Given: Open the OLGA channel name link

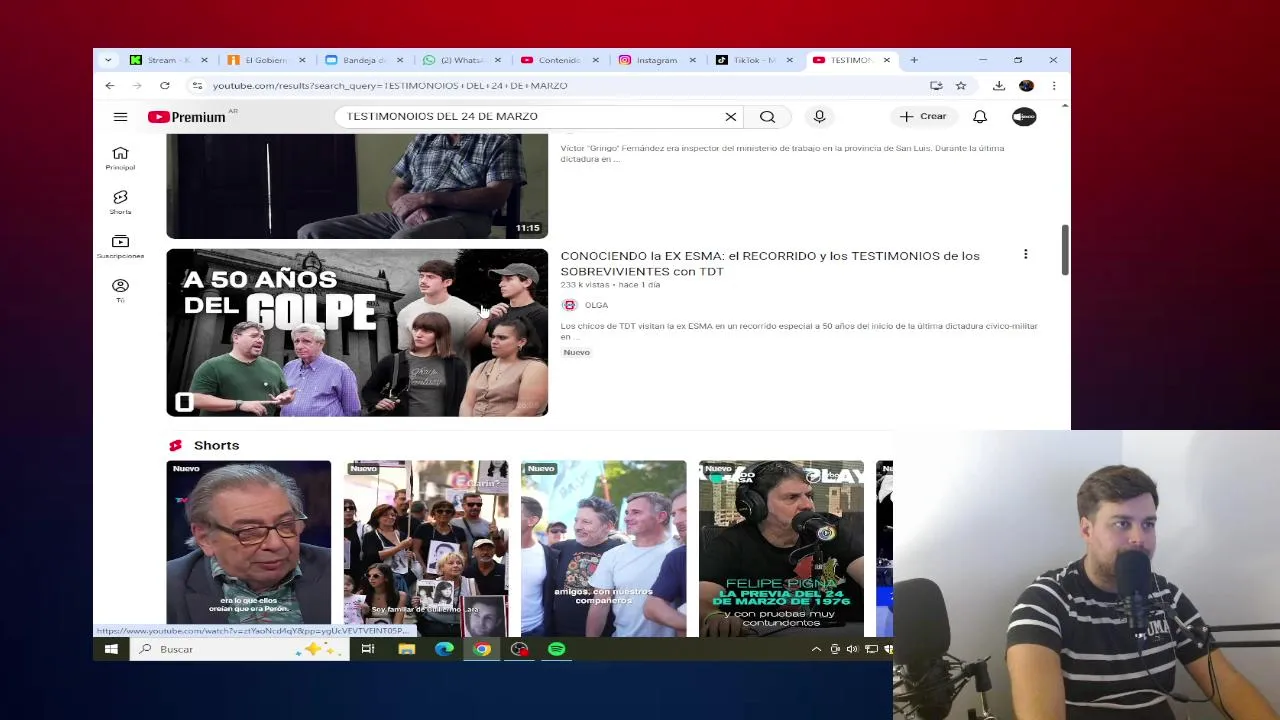Looking at the screenshot, I should pyautogui.click(x=596, y=305).
